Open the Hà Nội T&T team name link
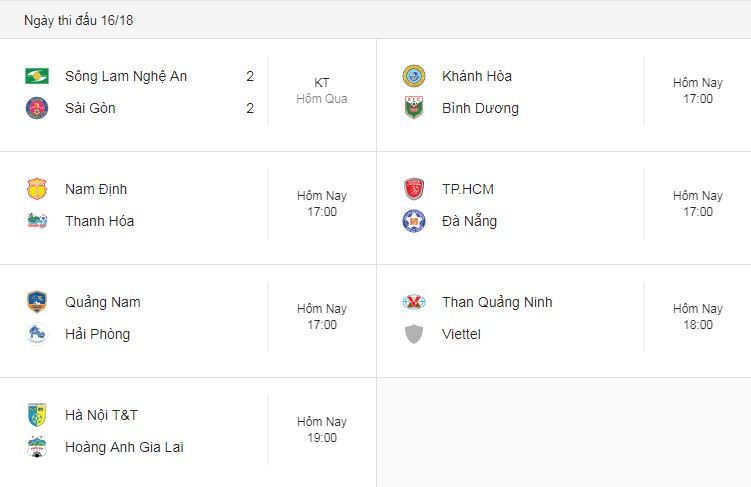The image size is (751, 487). [101, 415]
